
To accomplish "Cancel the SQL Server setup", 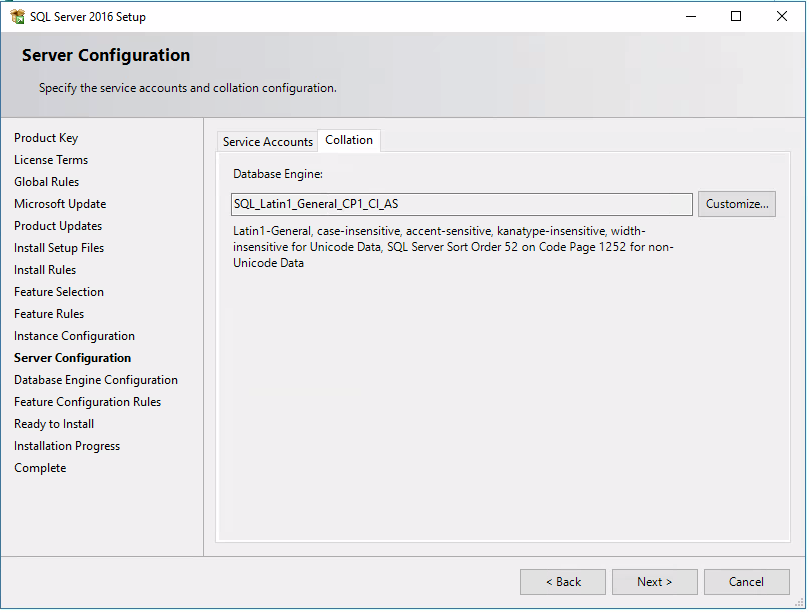I will 746,582.
